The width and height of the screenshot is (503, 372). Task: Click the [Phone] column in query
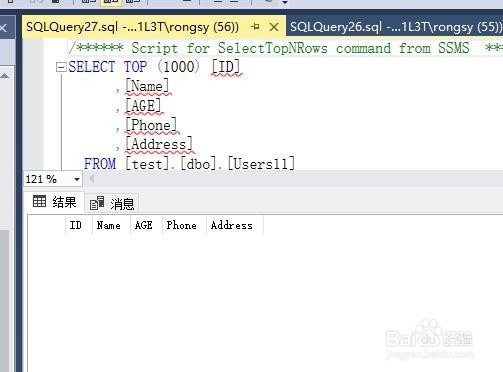tap(151, 125)
